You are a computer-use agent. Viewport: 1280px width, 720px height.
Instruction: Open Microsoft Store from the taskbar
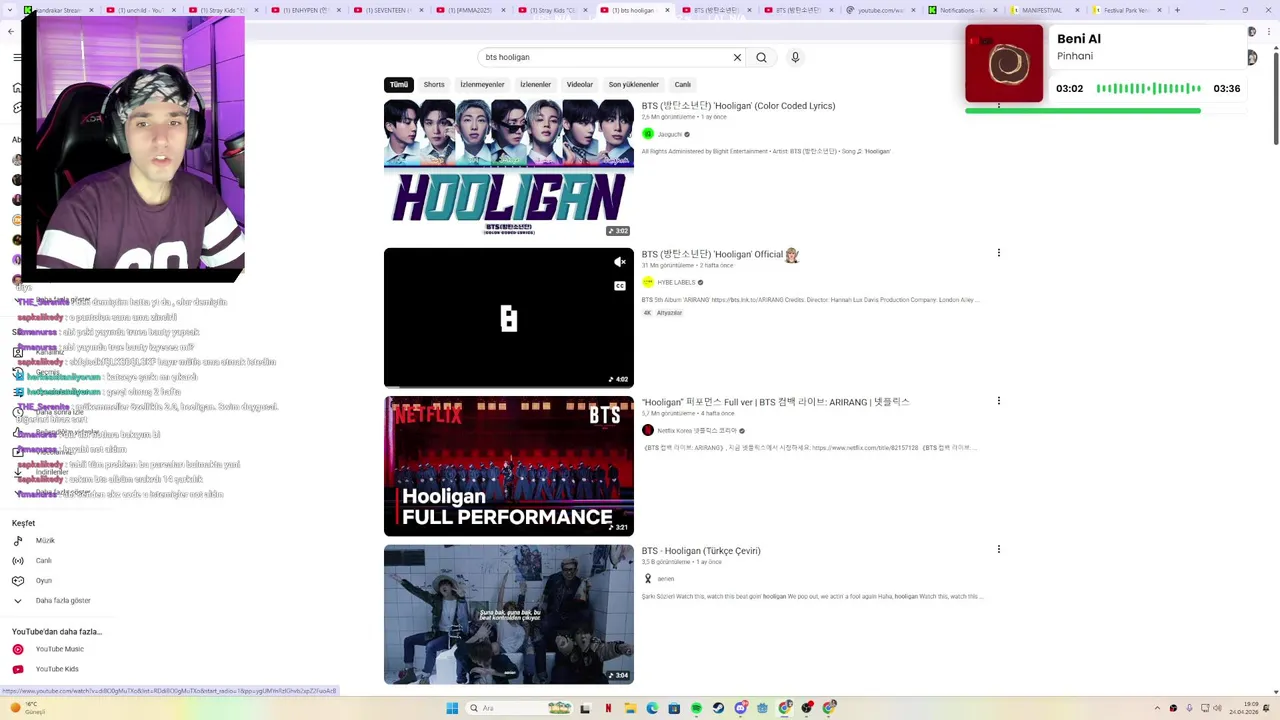click(674, 708)
